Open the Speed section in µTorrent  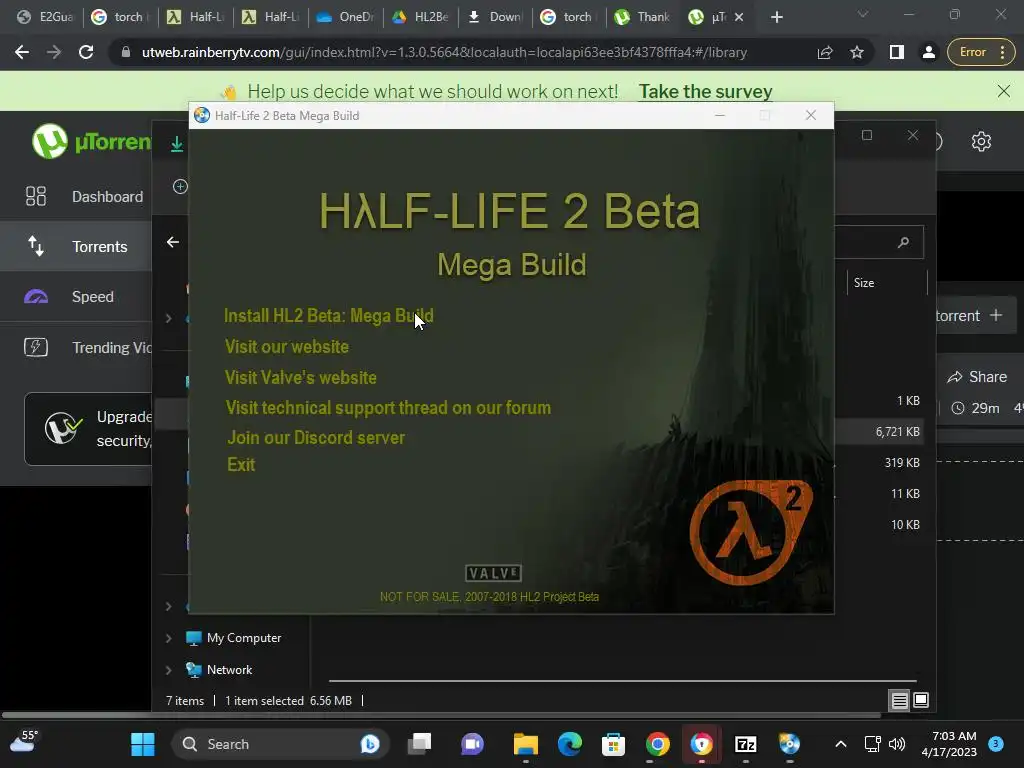(76, 296)
